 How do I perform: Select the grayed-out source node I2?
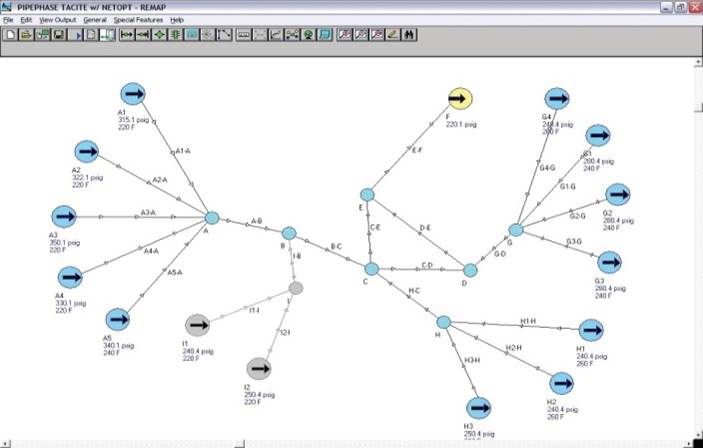click(259, 369)
